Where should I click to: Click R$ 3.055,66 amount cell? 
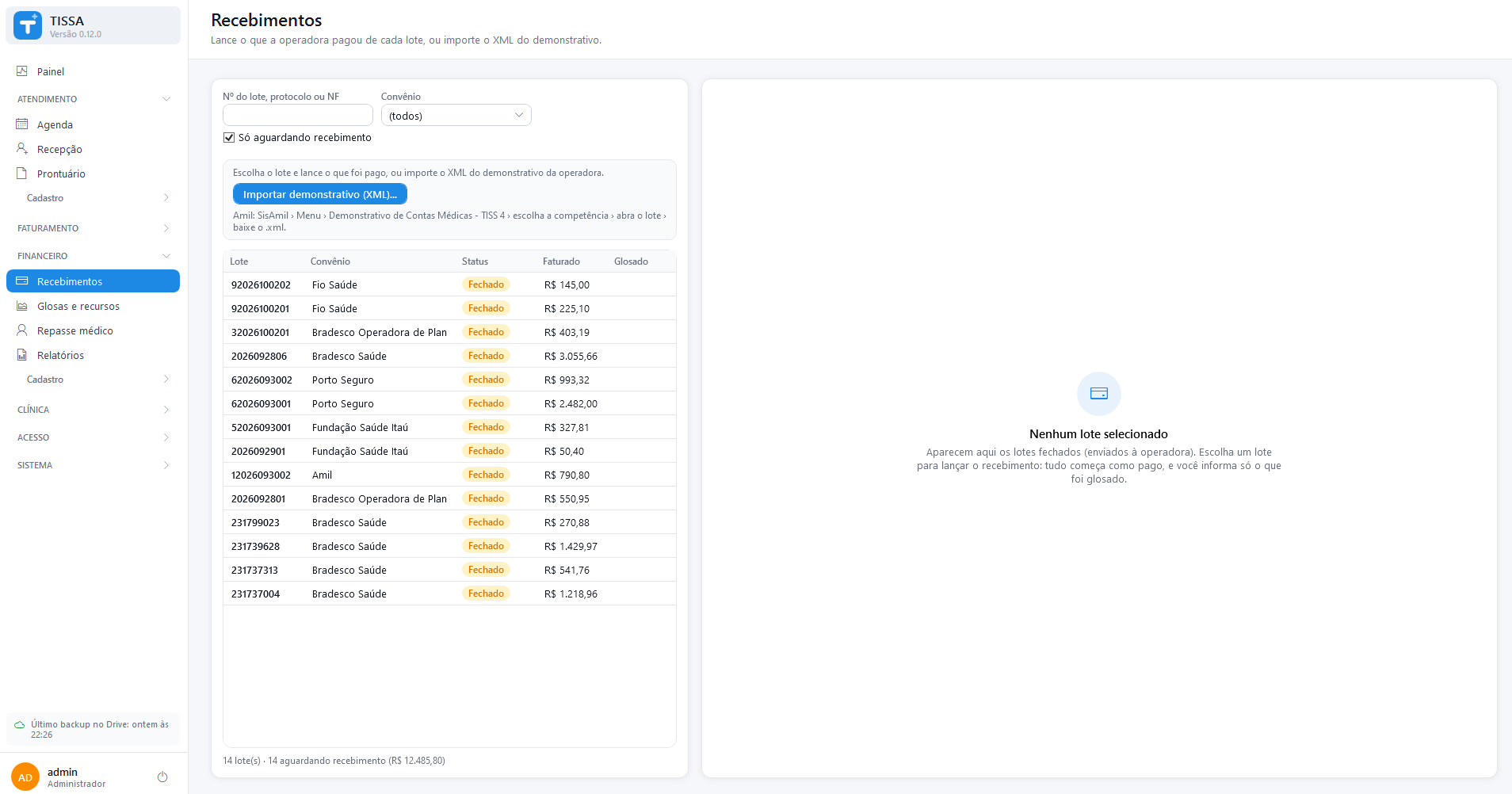point(571,357)
